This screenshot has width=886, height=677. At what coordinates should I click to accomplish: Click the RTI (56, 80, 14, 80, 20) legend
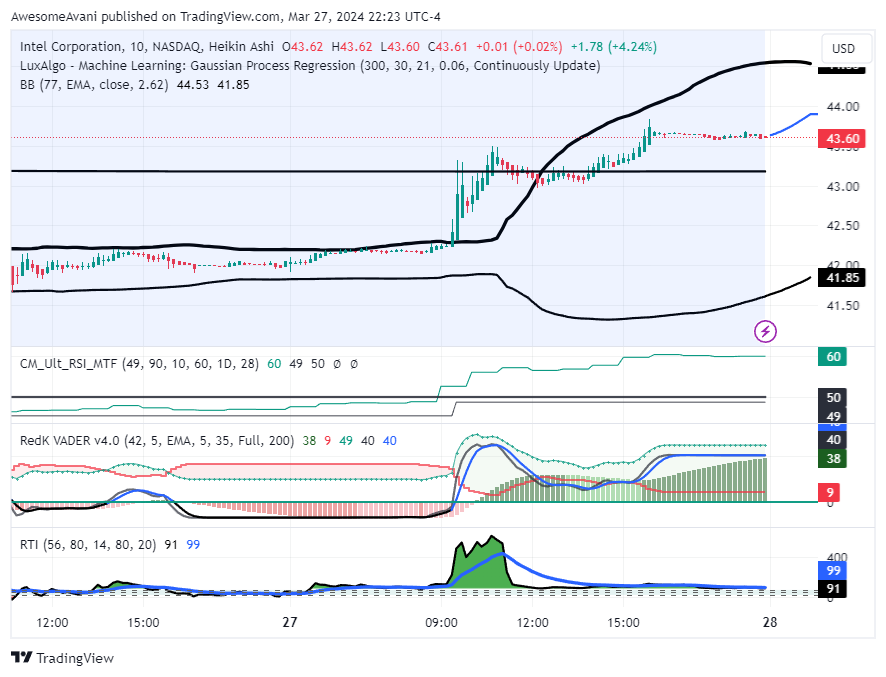click(x=88, y=545)
